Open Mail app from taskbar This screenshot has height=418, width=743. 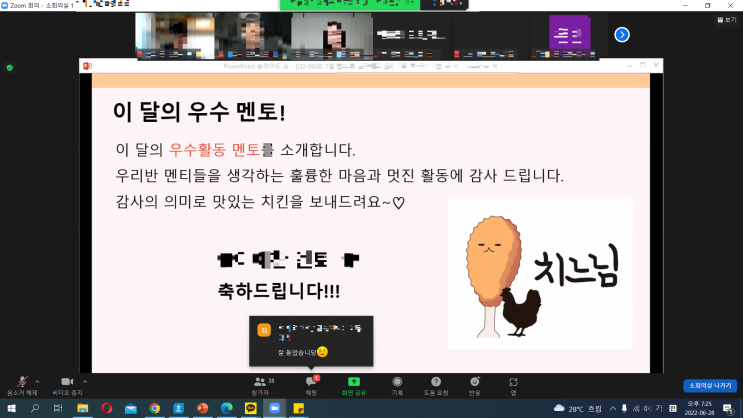[131, 408]
